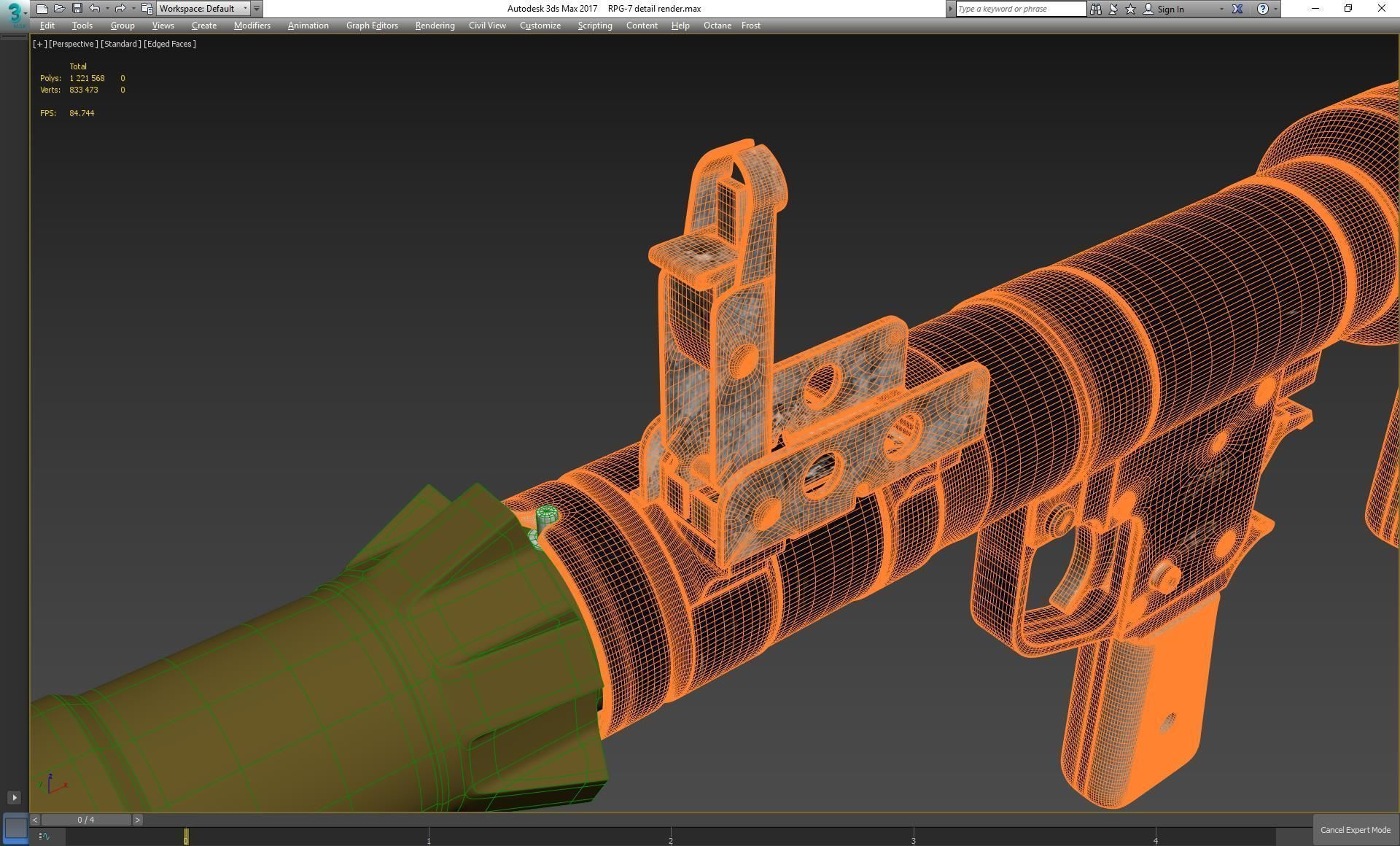Click the Polys count 1 221 568
The width and height of the screenshot is (1400, 846).
(x=87, y=78)
